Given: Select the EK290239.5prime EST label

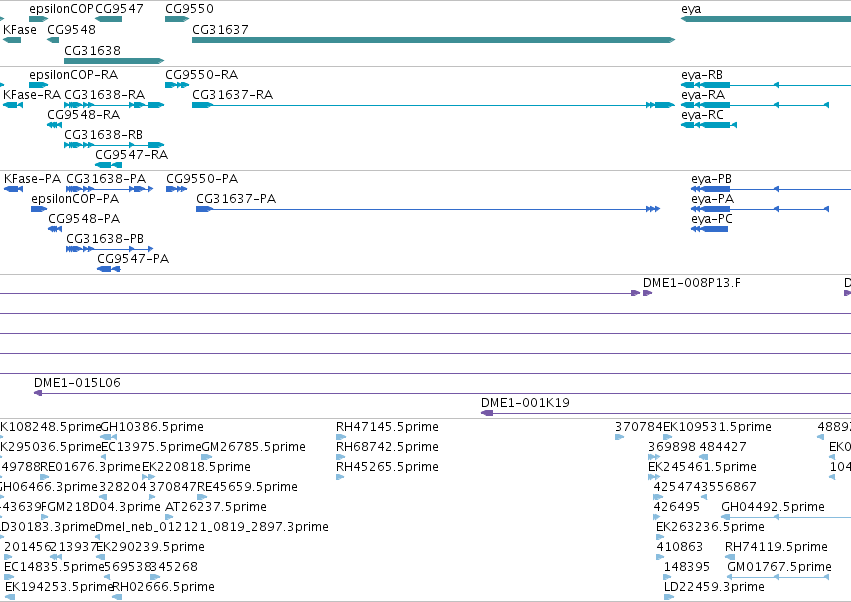Looking at the screenshot, I should [150, 547].
